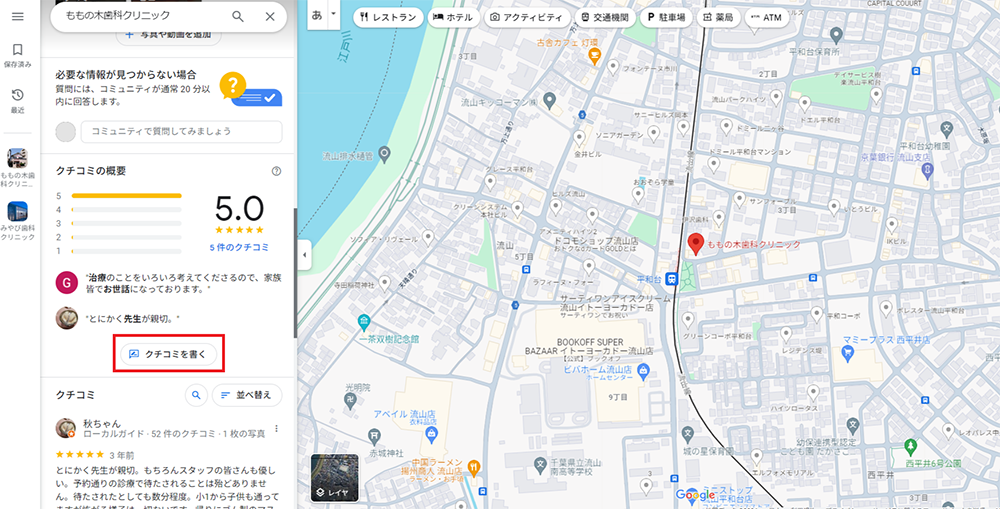Search within reviews magnifier button
Image resolution: width=1000 pixels, height=509 pixels.
(196, 395)
